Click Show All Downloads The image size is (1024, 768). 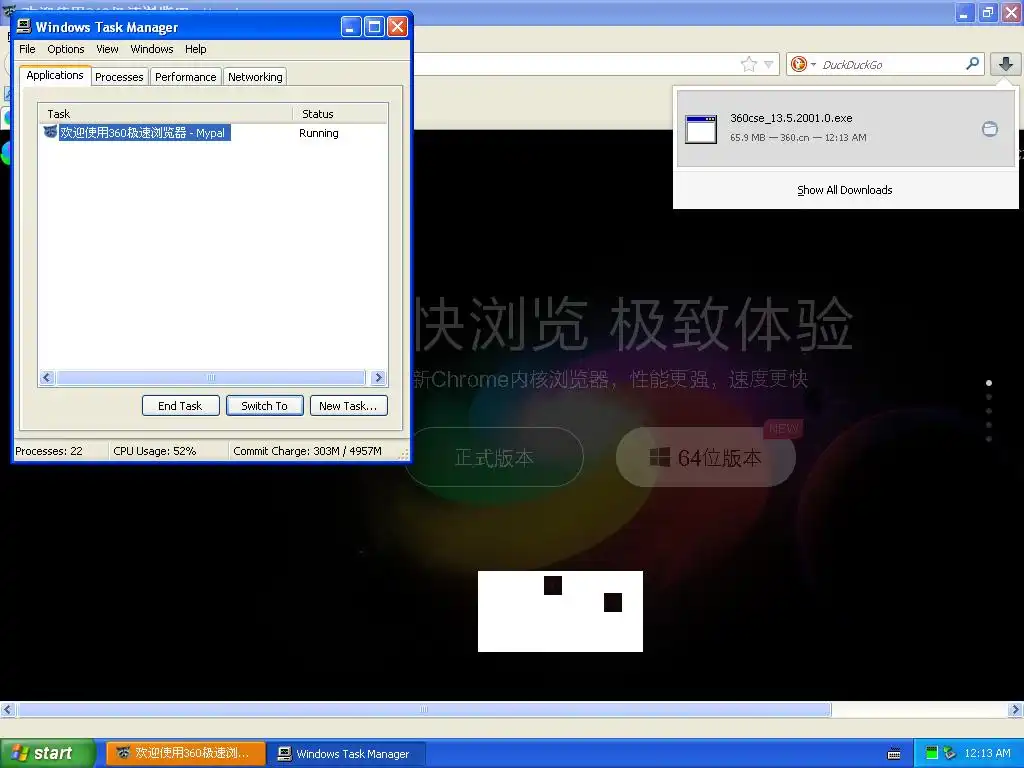tap(844, 190)
